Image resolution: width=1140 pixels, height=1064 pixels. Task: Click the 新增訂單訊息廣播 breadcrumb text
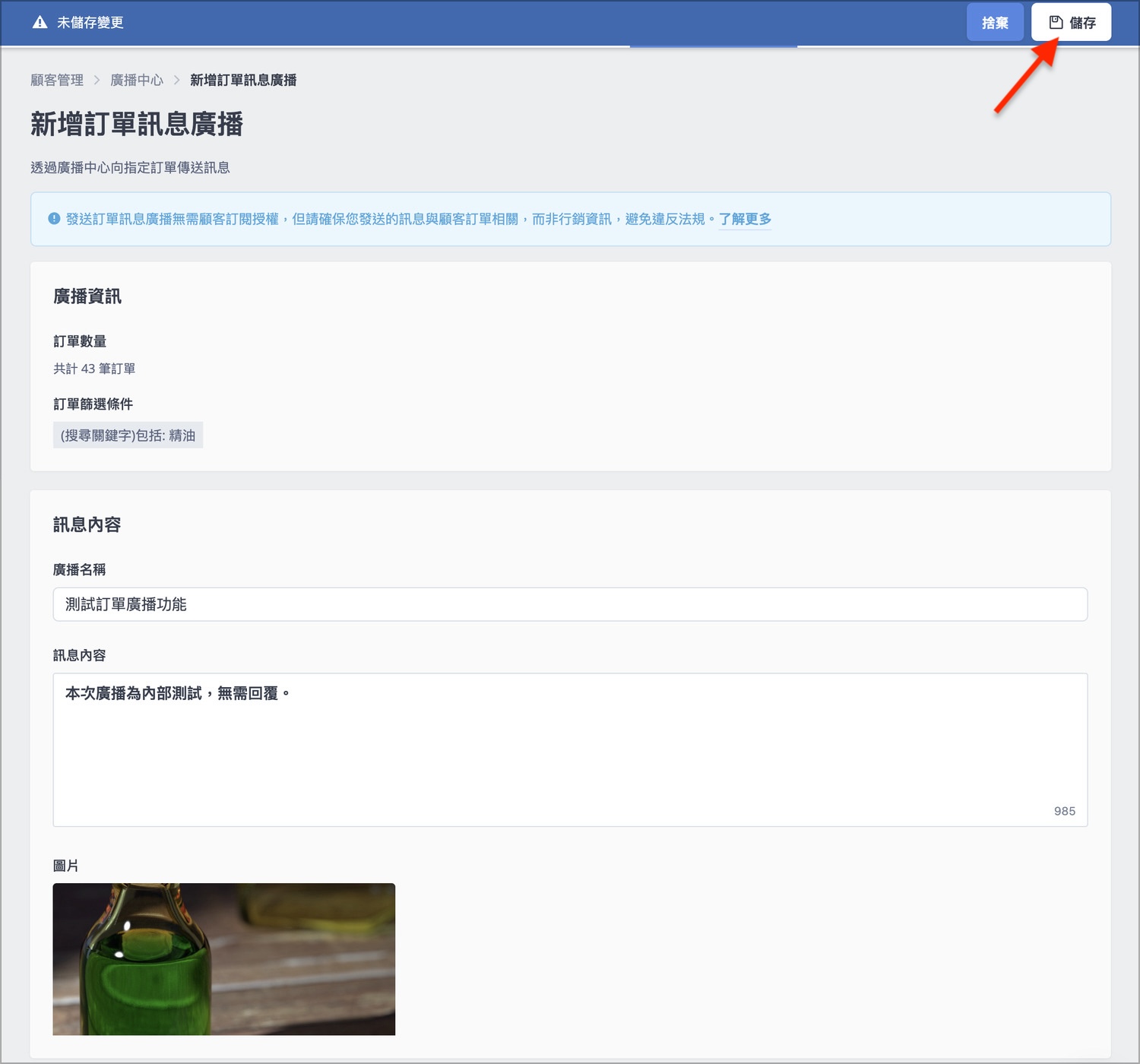[x=243, y=80]
